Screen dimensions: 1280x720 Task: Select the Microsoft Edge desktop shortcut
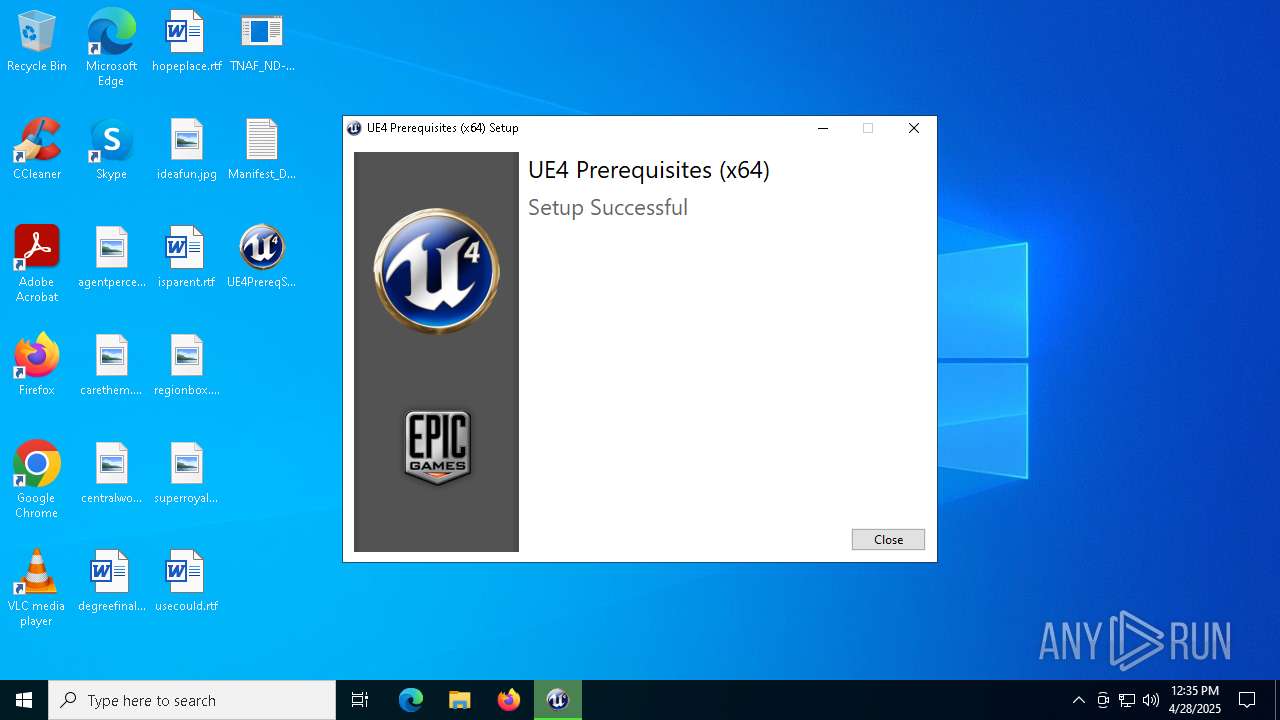point(111,48)
